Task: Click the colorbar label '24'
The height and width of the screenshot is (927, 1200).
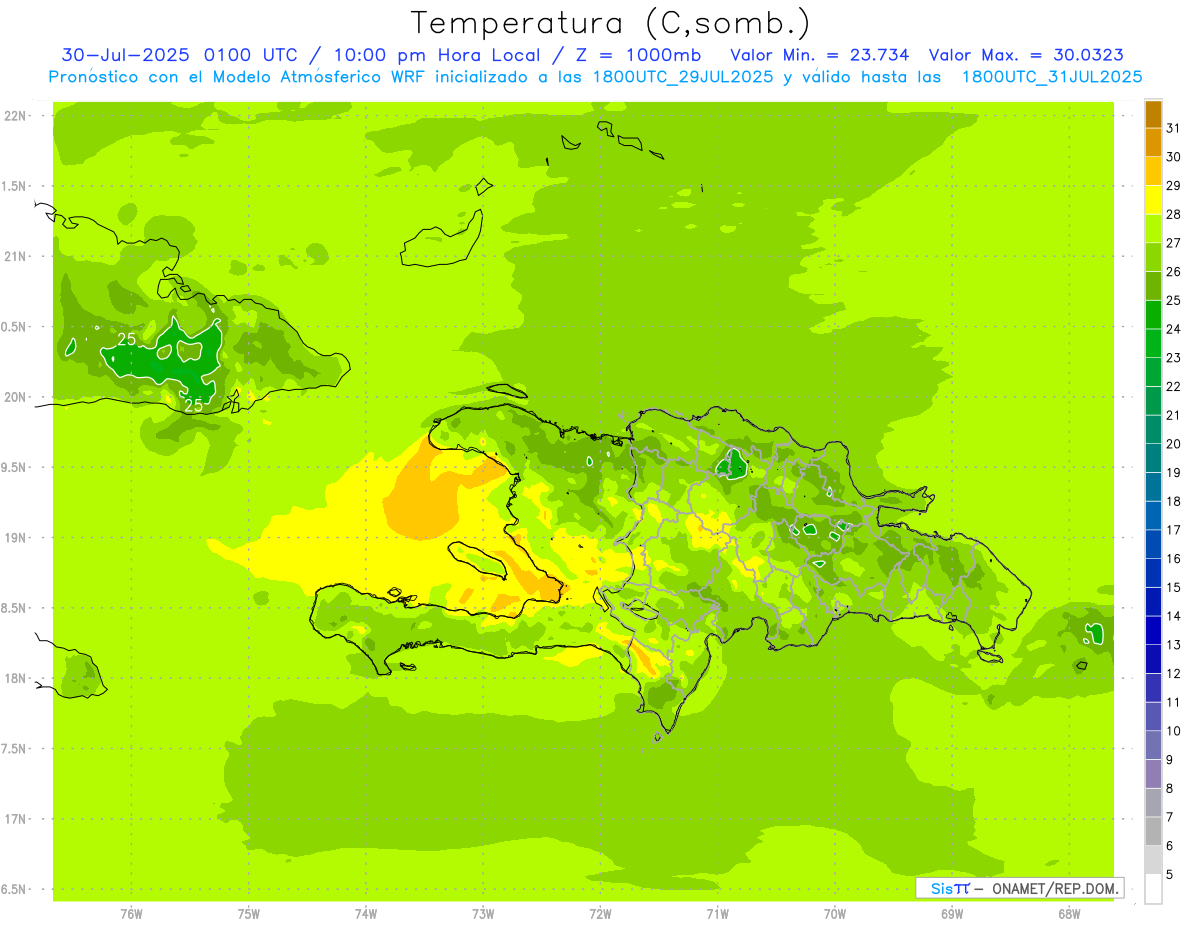Action: pos(1173,329)
